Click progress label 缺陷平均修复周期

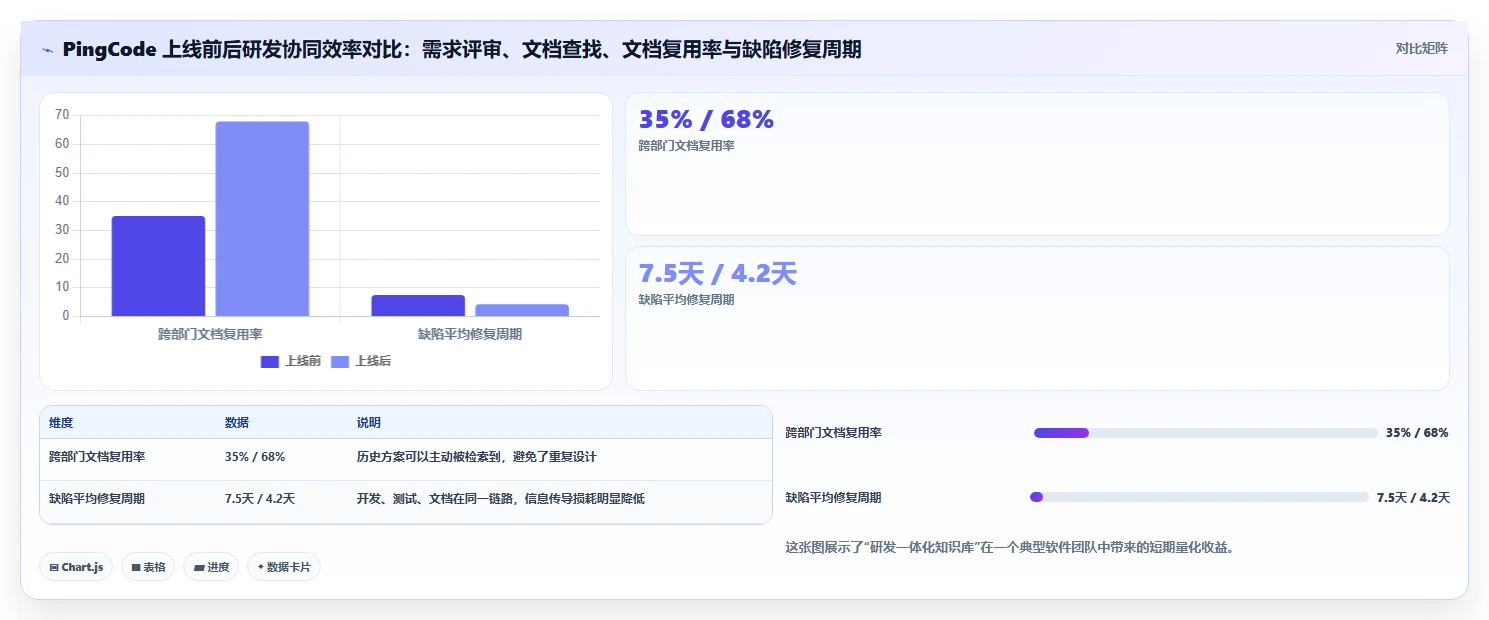point(833,497)
